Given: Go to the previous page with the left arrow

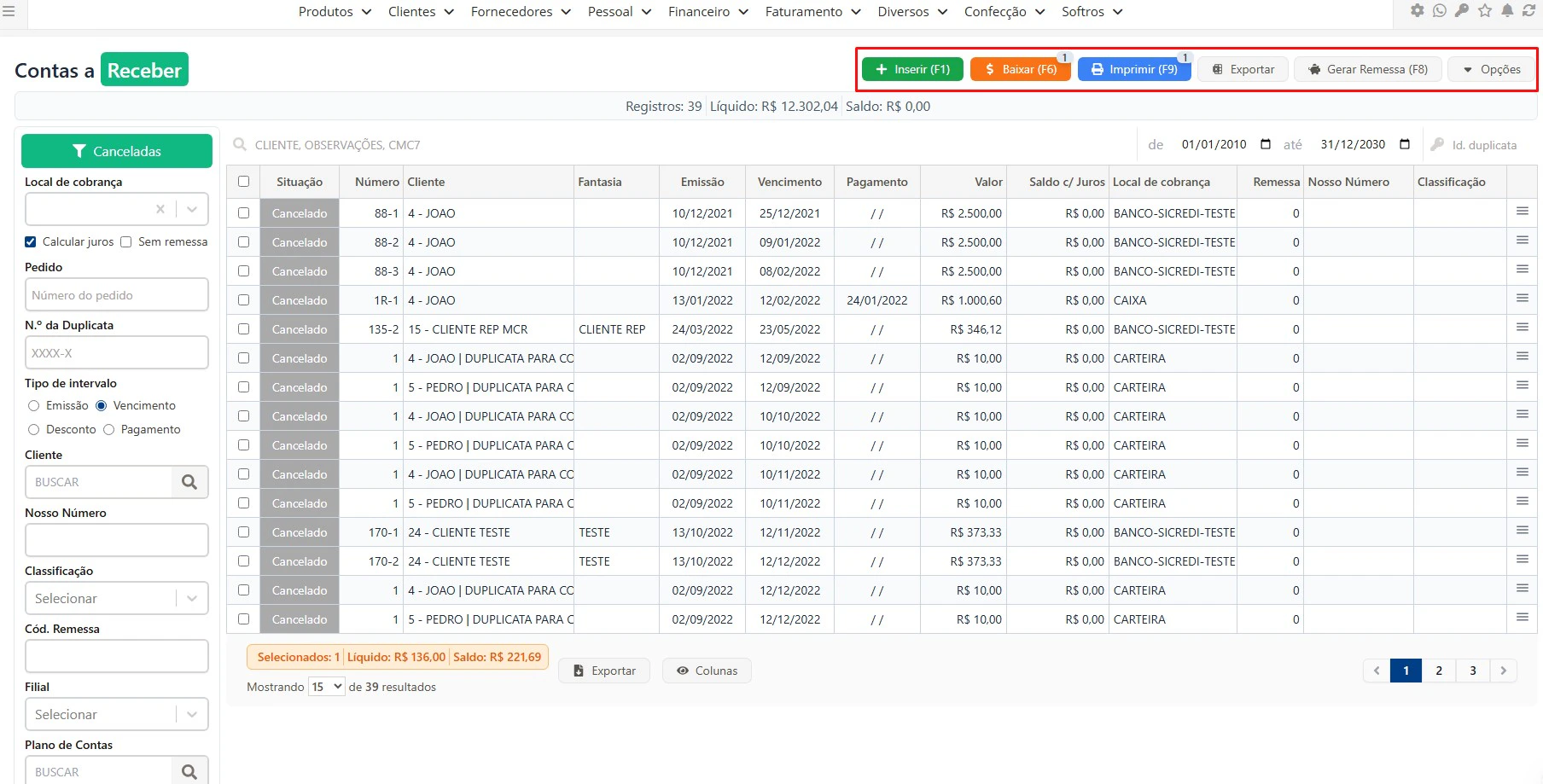Looking at the screenshot, I should coord(1377,671).
